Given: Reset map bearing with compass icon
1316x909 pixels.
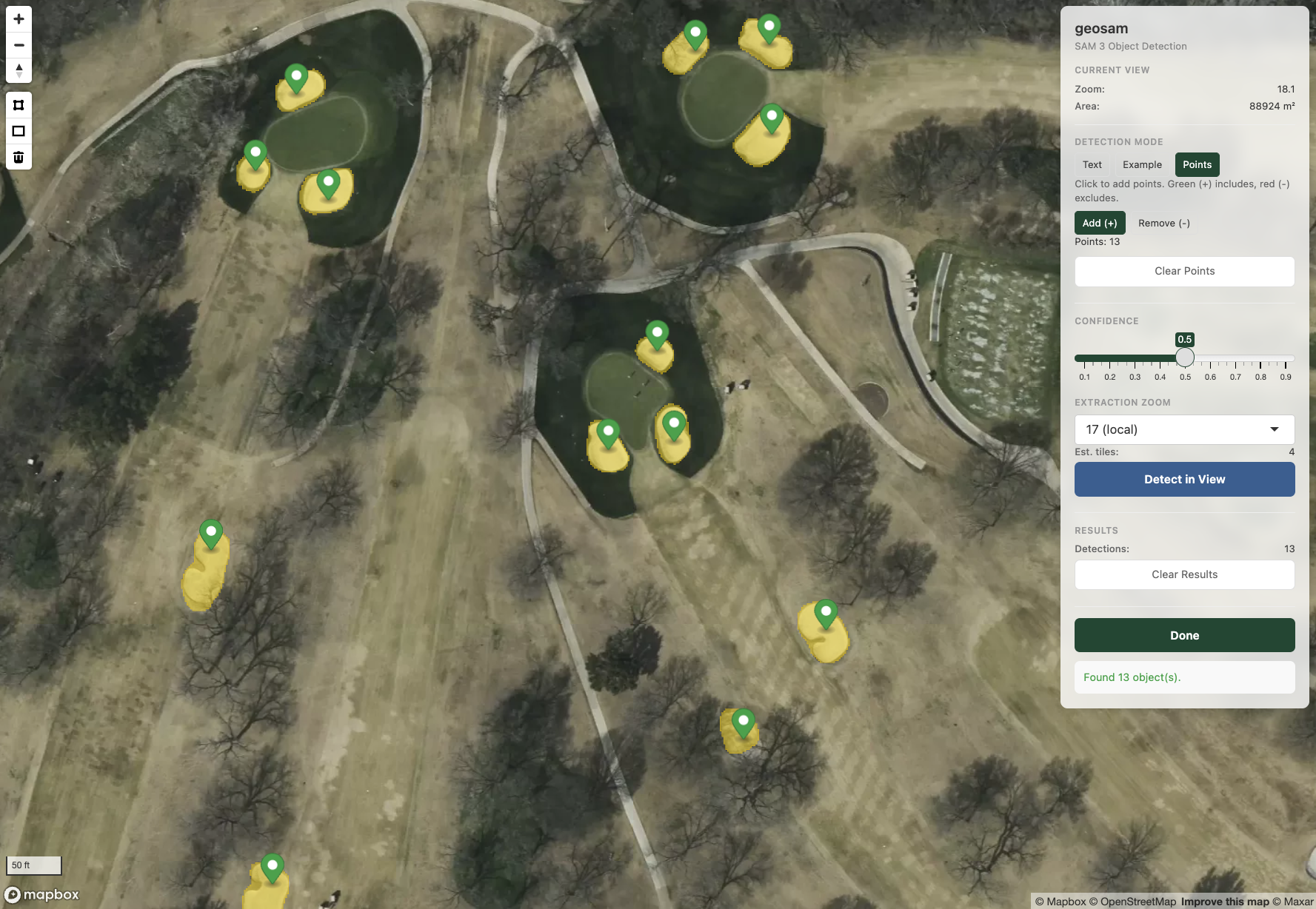Looking at the screenshot, I should pyautogui.click(x=19, y=71).
